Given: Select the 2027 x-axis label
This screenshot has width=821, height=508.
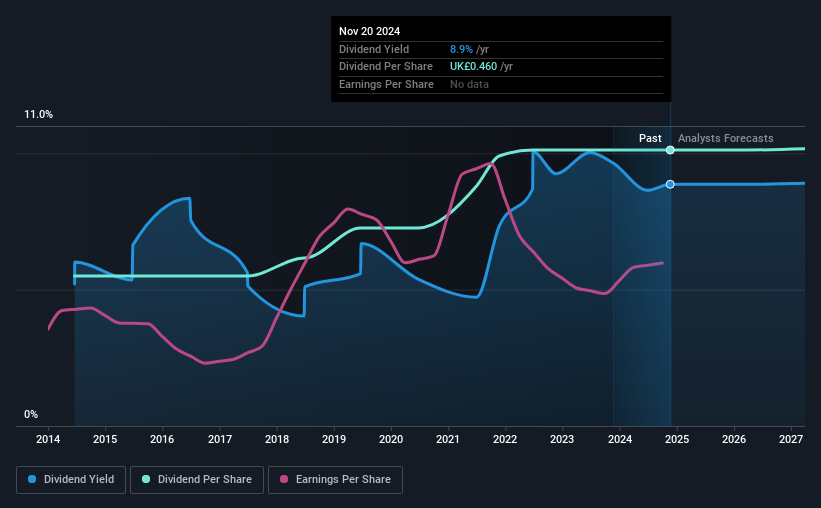Looking at the screenshot, I should pos(791,439).
